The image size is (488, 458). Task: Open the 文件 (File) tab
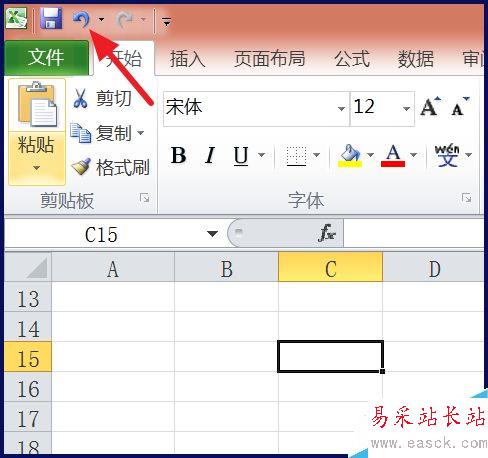pyautogui.click(x=46, y=57)
